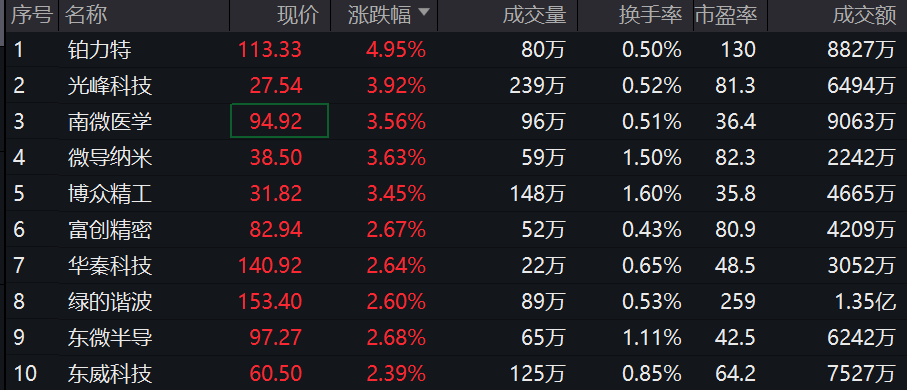Click volume 148万 for 博众精工
The height and width of the screenshot is (390, 907).
(537, 193)
